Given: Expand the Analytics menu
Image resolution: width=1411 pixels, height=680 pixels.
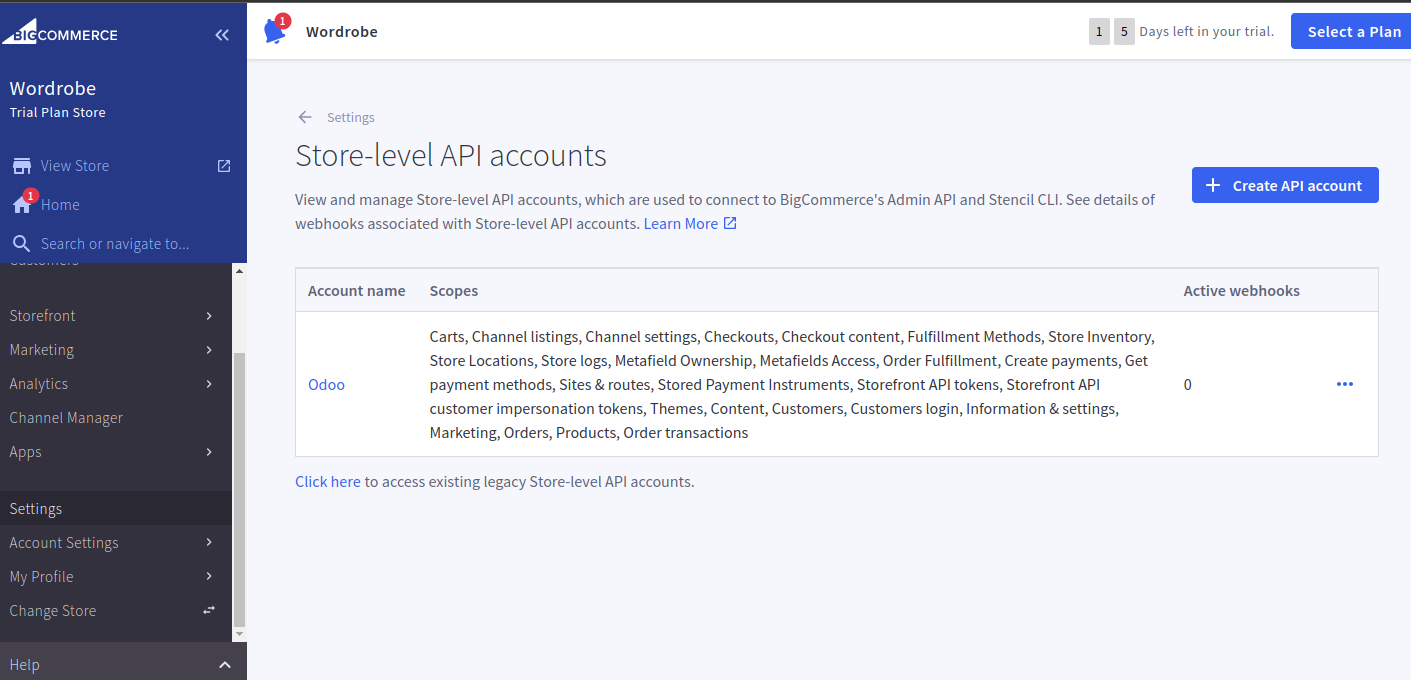Looking at the screenshot, I should tap(209, 384).
